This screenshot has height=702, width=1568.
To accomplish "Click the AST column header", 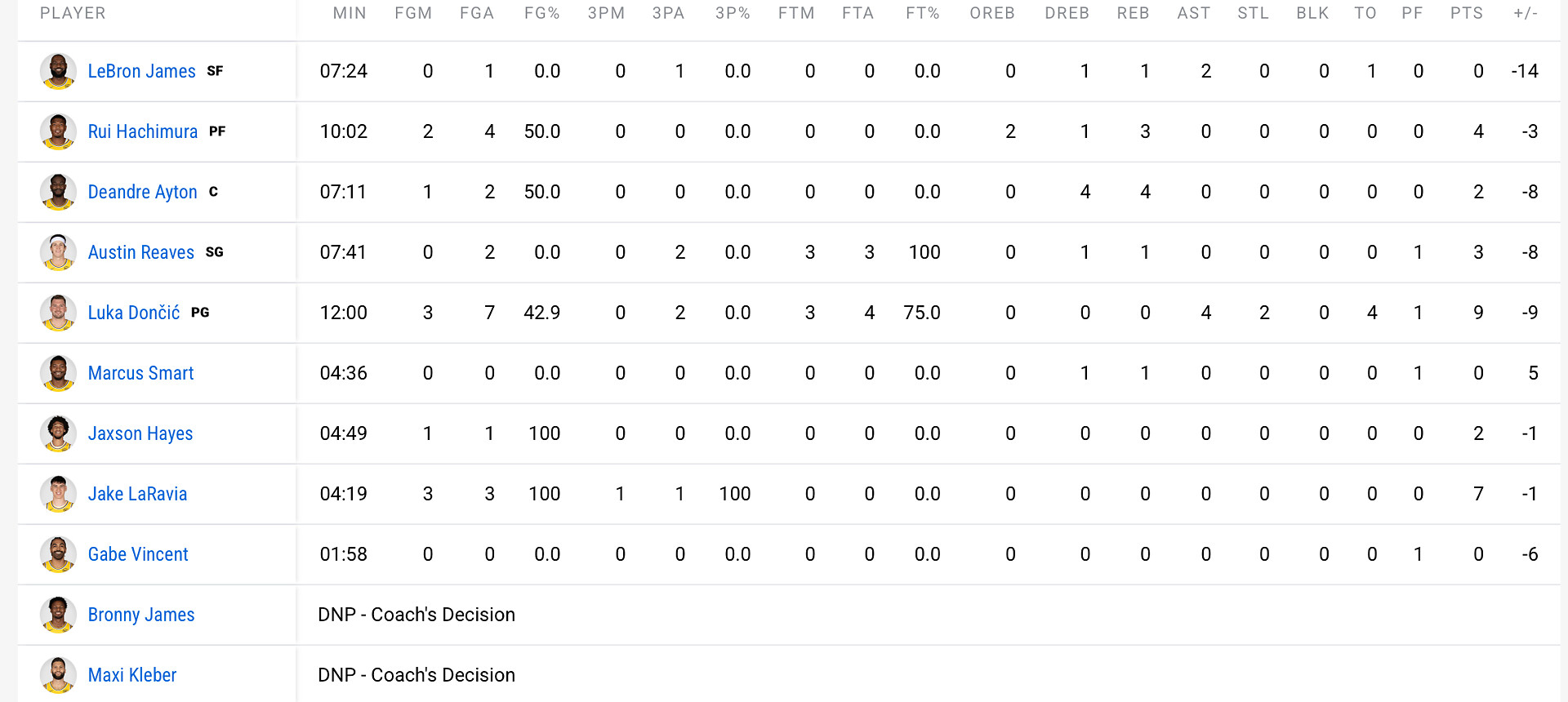I will pyautogui.click(x=1193, y=13).
